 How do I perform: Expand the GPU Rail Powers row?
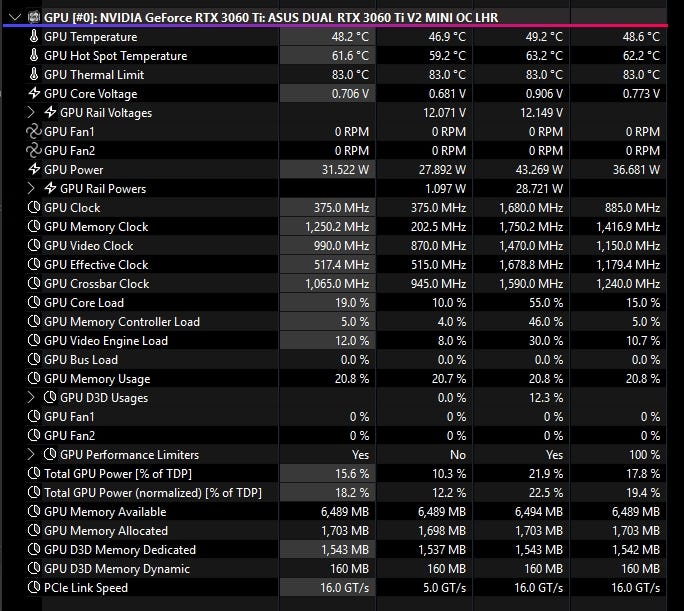click(x=31, y=188)
